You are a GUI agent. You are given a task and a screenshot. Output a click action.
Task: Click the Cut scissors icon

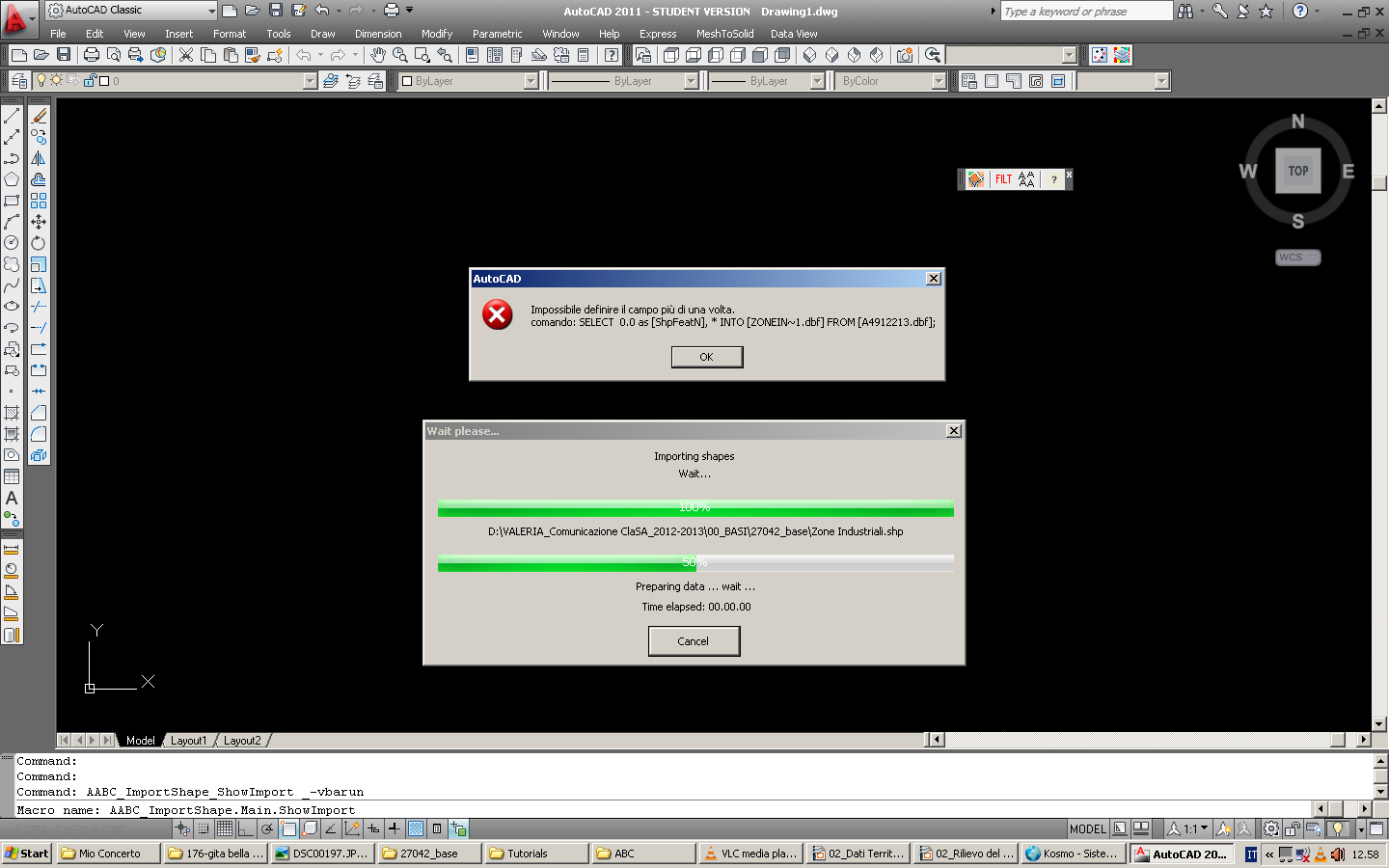tap(186, 55)
